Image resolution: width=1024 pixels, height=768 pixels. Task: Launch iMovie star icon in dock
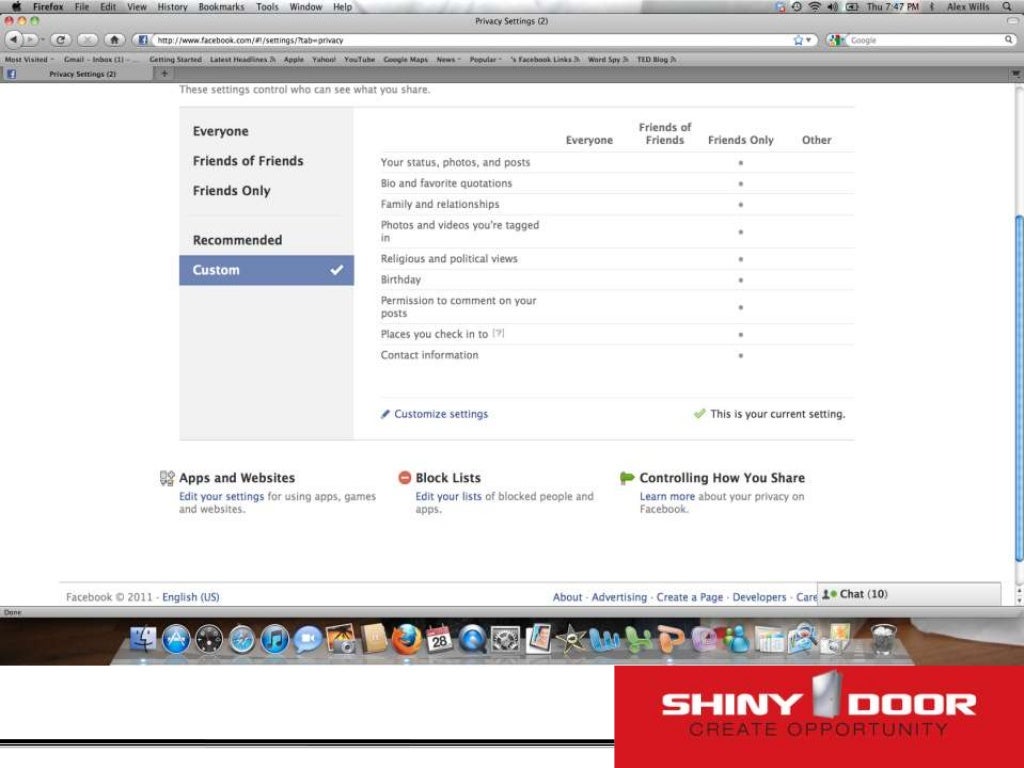(571, 639)
